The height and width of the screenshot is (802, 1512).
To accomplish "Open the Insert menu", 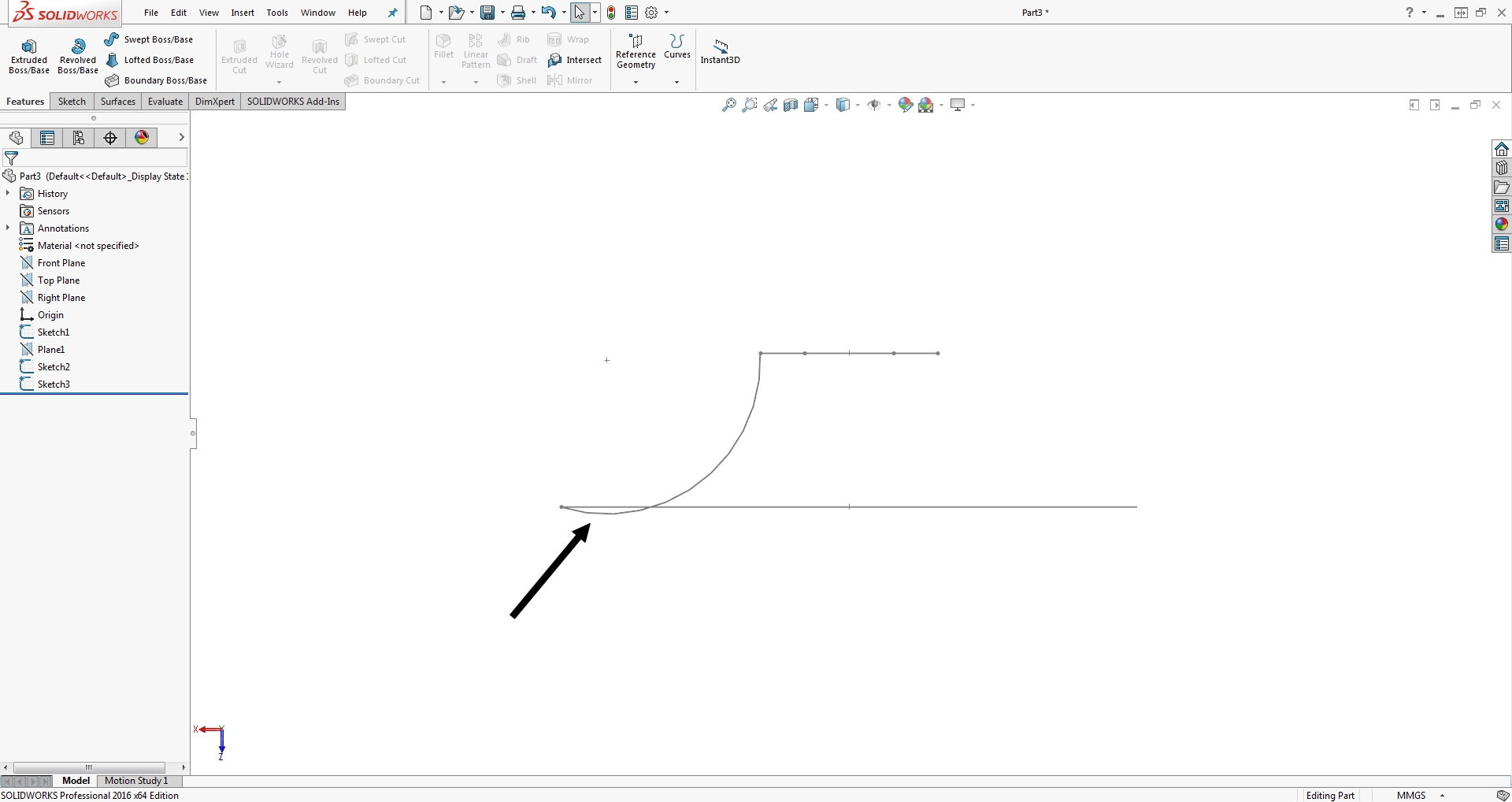I will coord(243,13).
